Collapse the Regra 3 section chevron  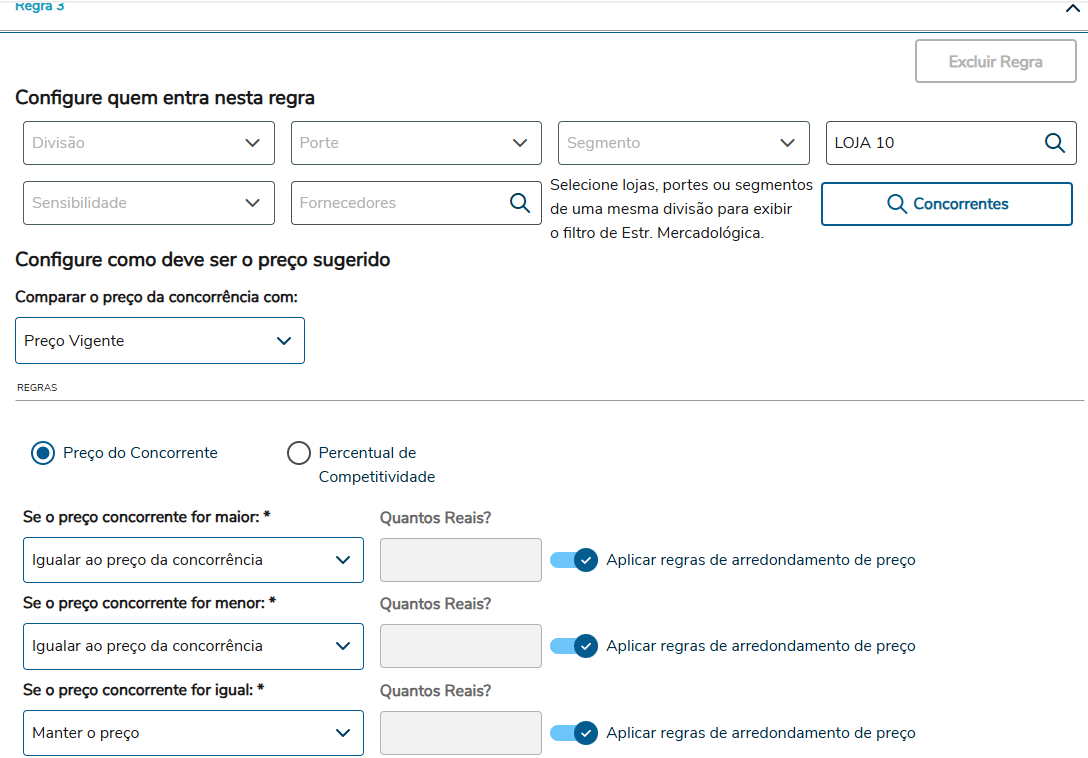click(1073, 8)
